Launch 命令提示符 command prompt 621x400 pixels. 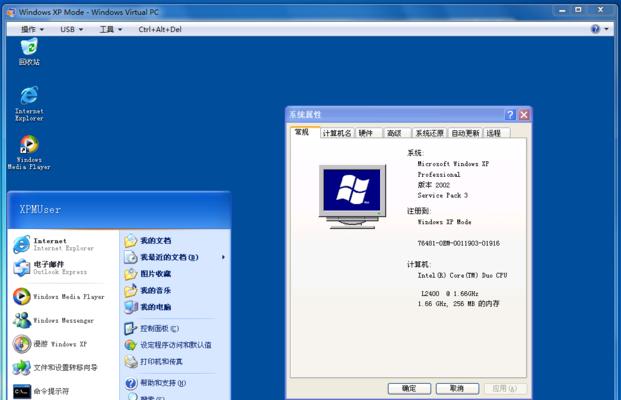tap(40, 391)
